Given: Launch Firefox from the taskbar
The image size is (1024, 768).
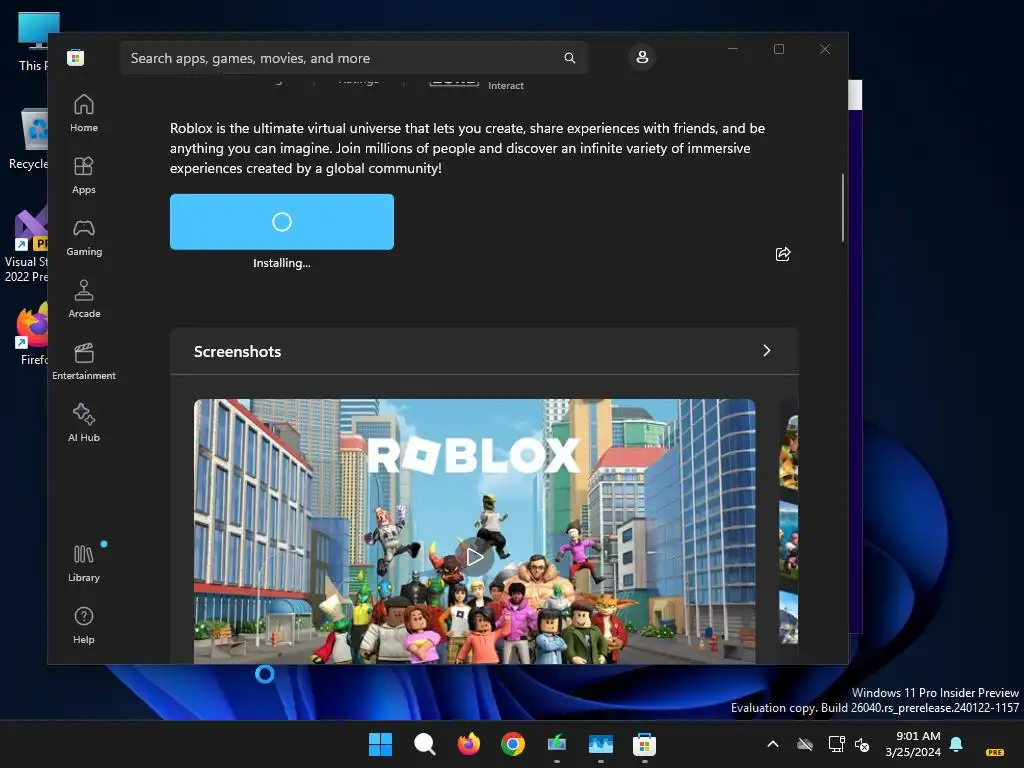Looking at the screenshot, I should tap(468, 744).
